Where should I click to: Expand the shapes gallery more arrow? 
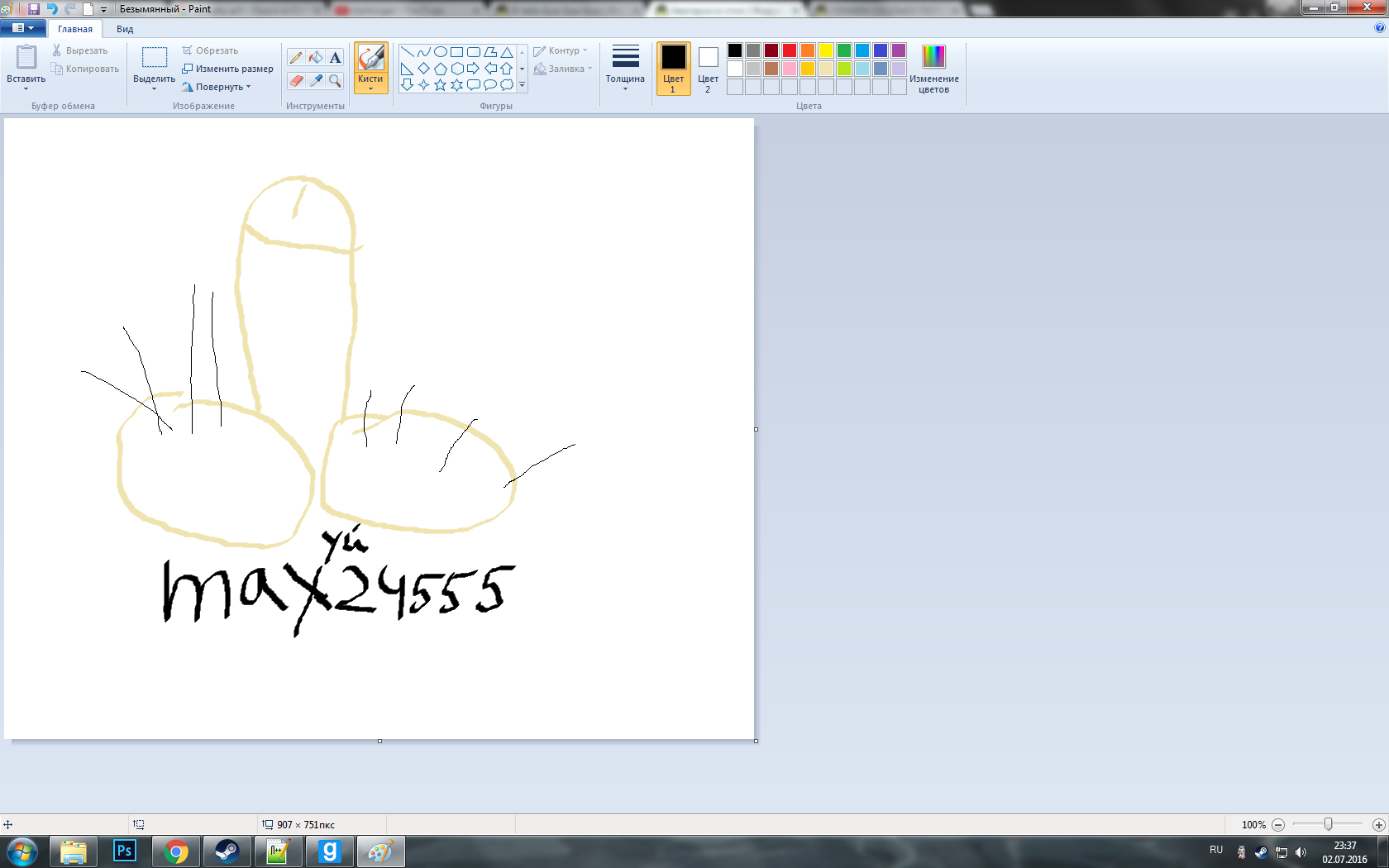tap(522, 84)
